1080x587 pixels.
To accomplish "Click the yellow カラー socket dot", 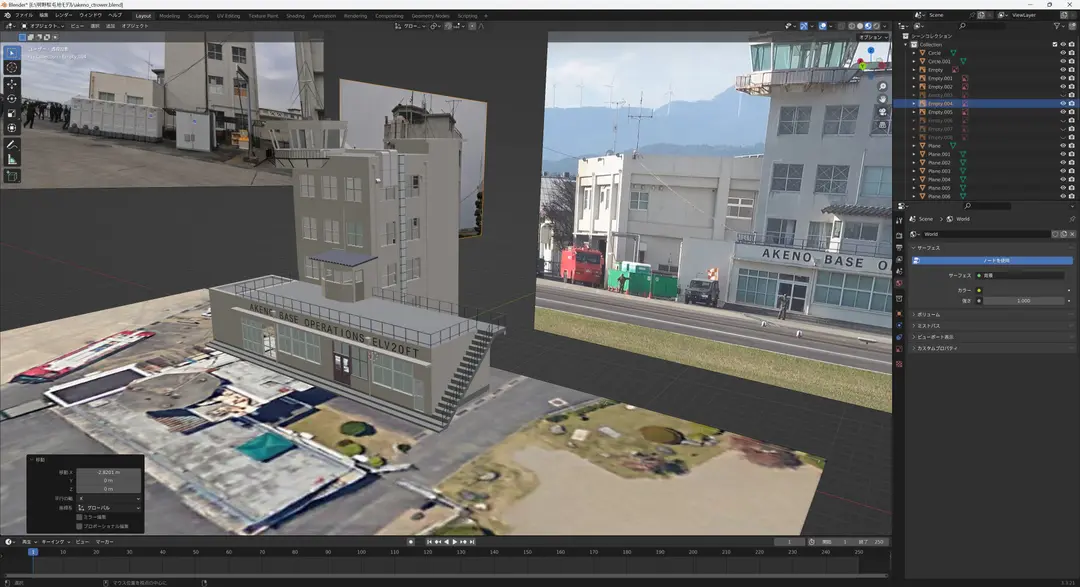I will coord(979,291).
